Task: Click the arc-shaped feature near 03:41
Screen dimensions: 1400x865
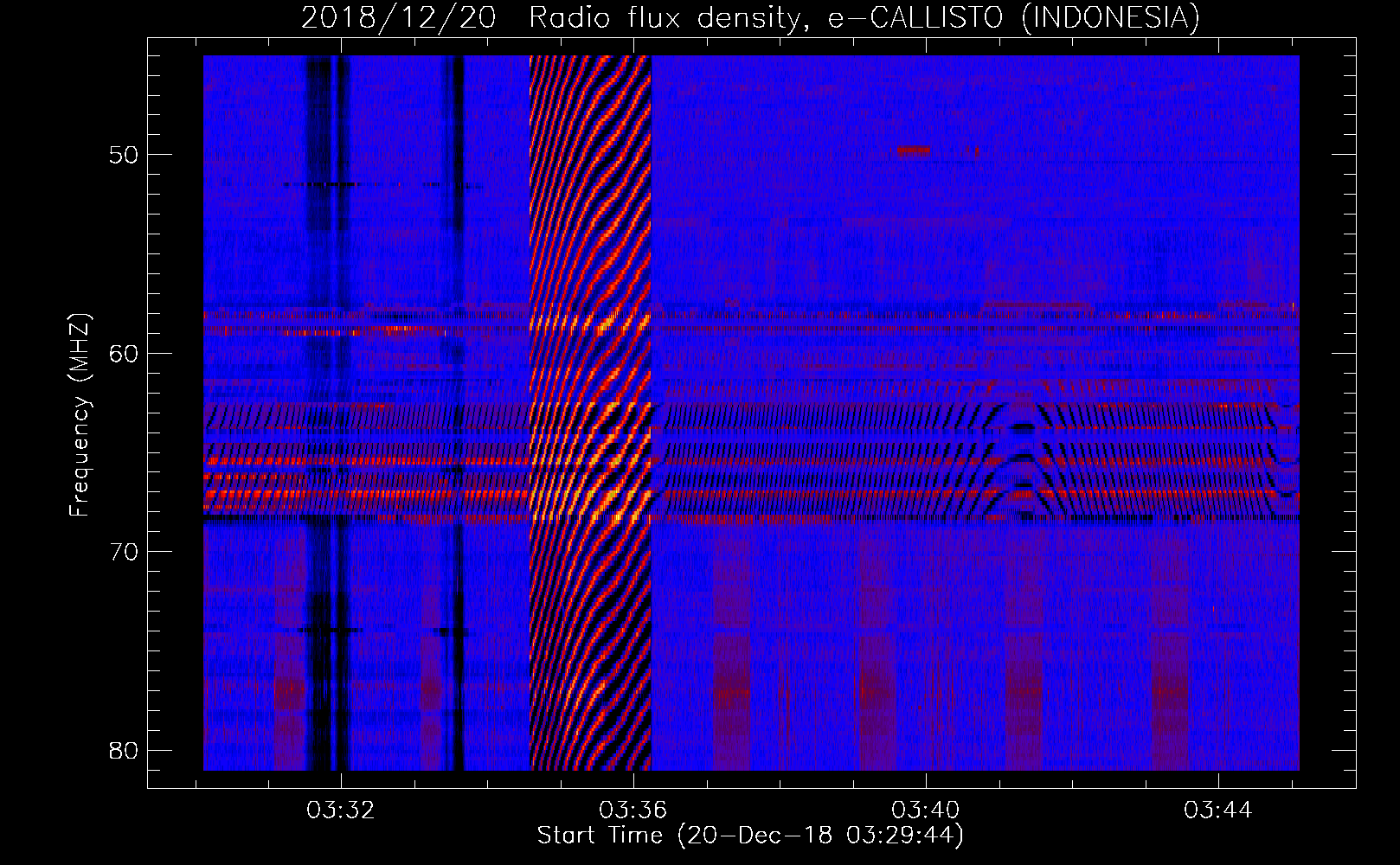Action: (1024, 463)
